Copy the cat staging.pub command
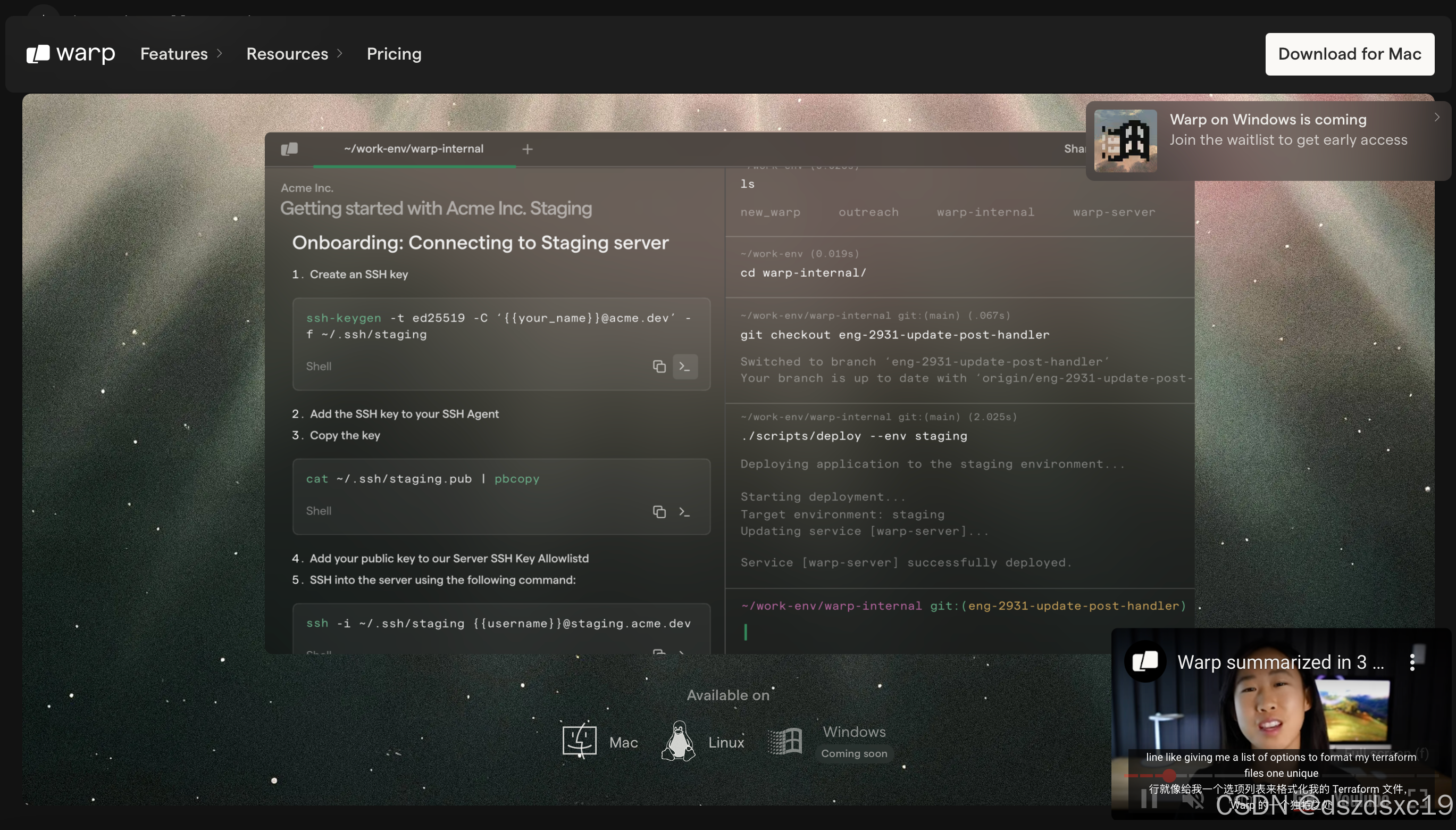1456x830 pixels. [658, 512]
